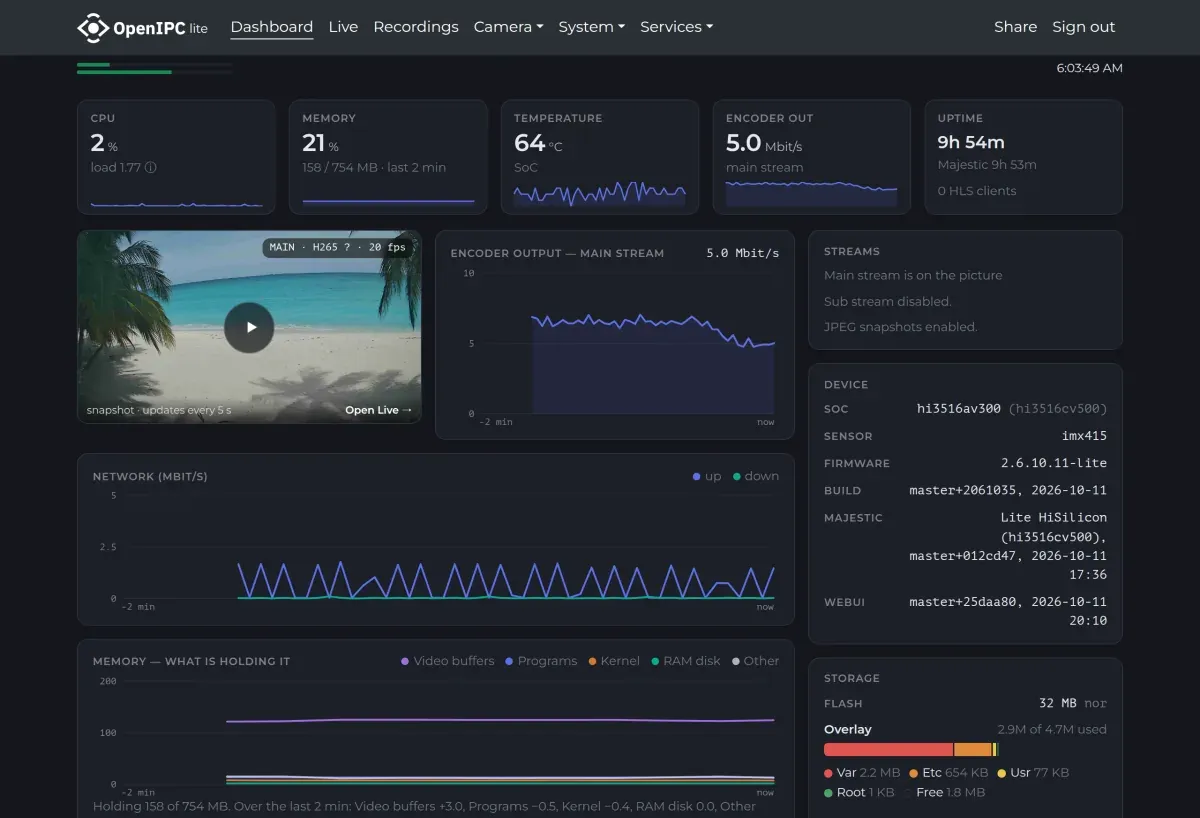This screenshot has height=818, width=1200.
Task: Expand the System dropdown menu
Action: [x=591, y=27]
